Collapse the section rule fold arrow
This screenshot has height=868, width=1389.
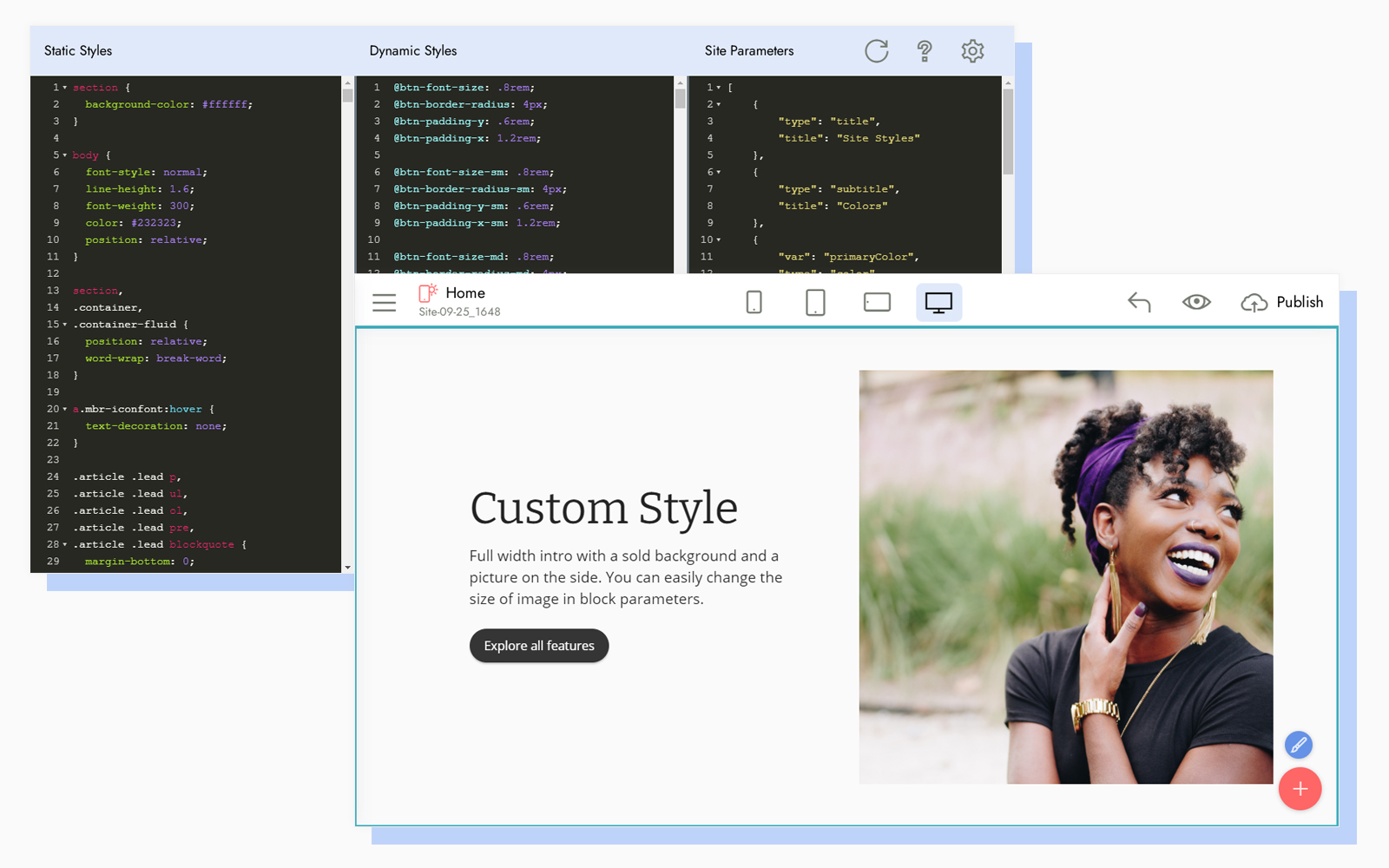[64, 87]
